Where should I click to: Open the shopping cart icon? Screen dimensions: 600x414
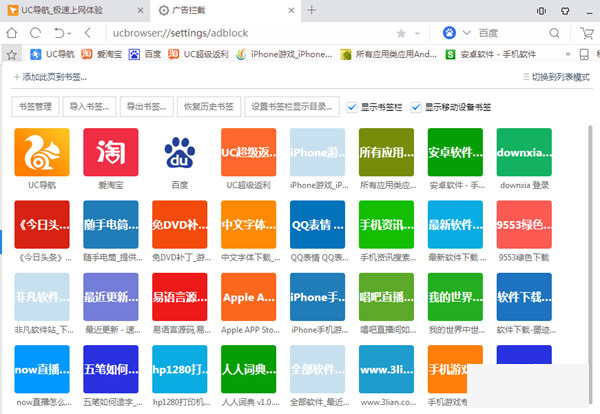587,33
